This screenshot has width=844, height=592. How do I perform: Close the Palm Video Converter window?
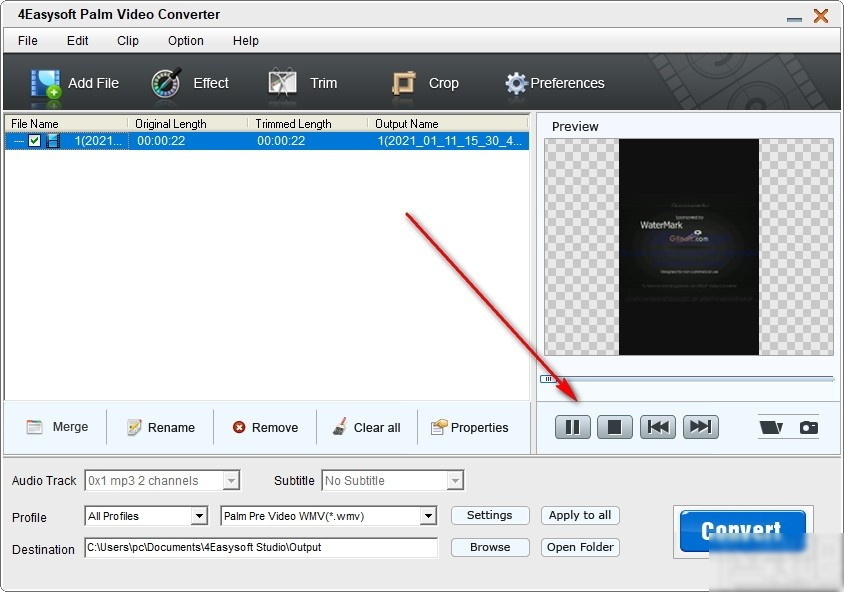pyautogui.click(x=821, y=16)
